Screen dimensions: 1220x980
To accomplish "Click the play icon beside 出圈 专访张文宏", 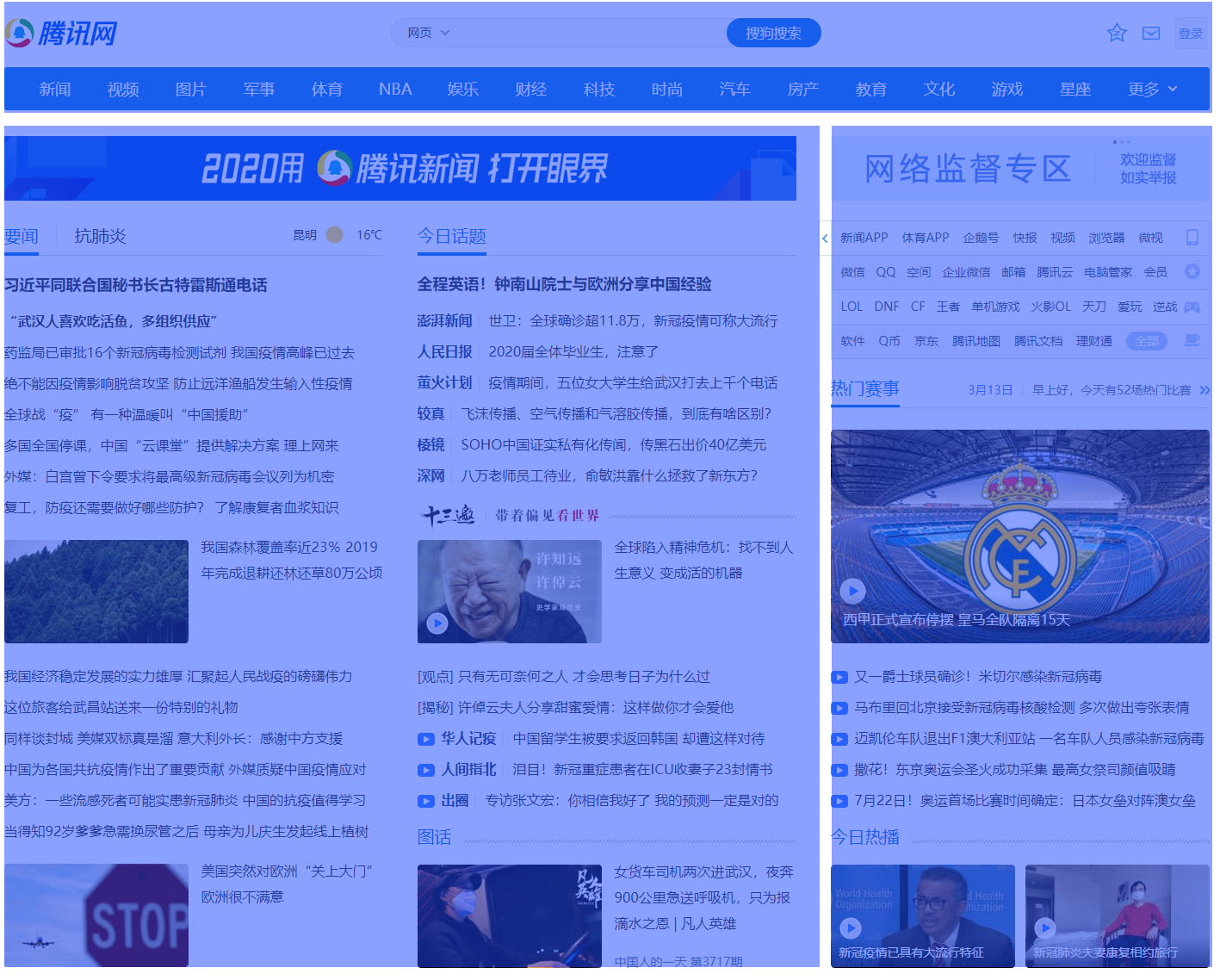I will (426, 801).
